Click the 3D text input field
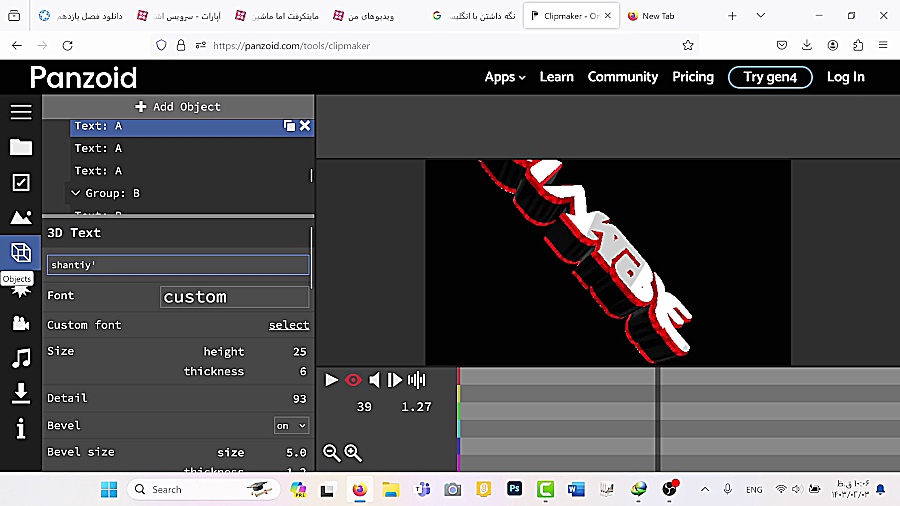 click(x=178, y=264)
